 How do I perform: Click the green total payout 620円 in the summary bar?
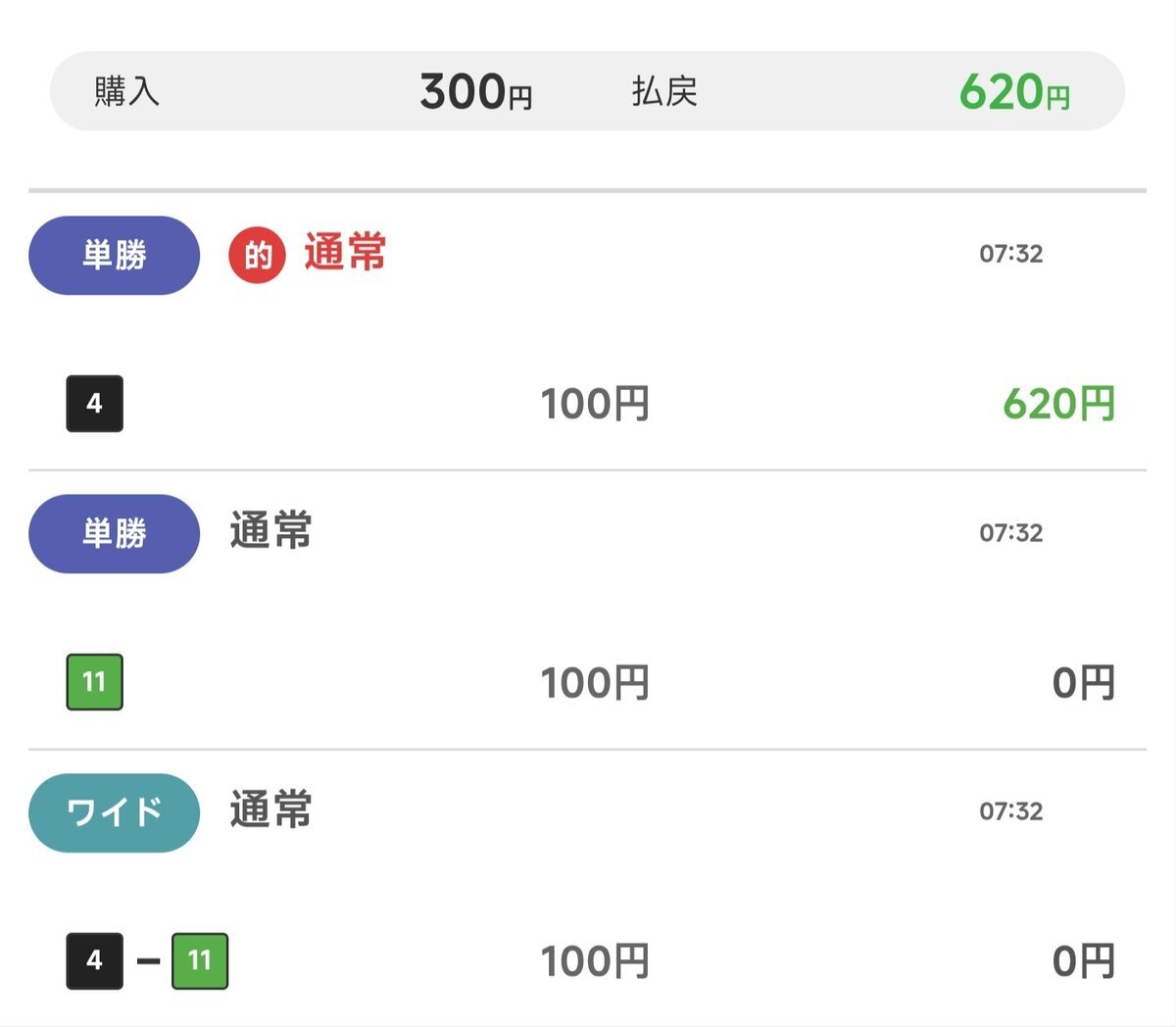coord(1014,92)
